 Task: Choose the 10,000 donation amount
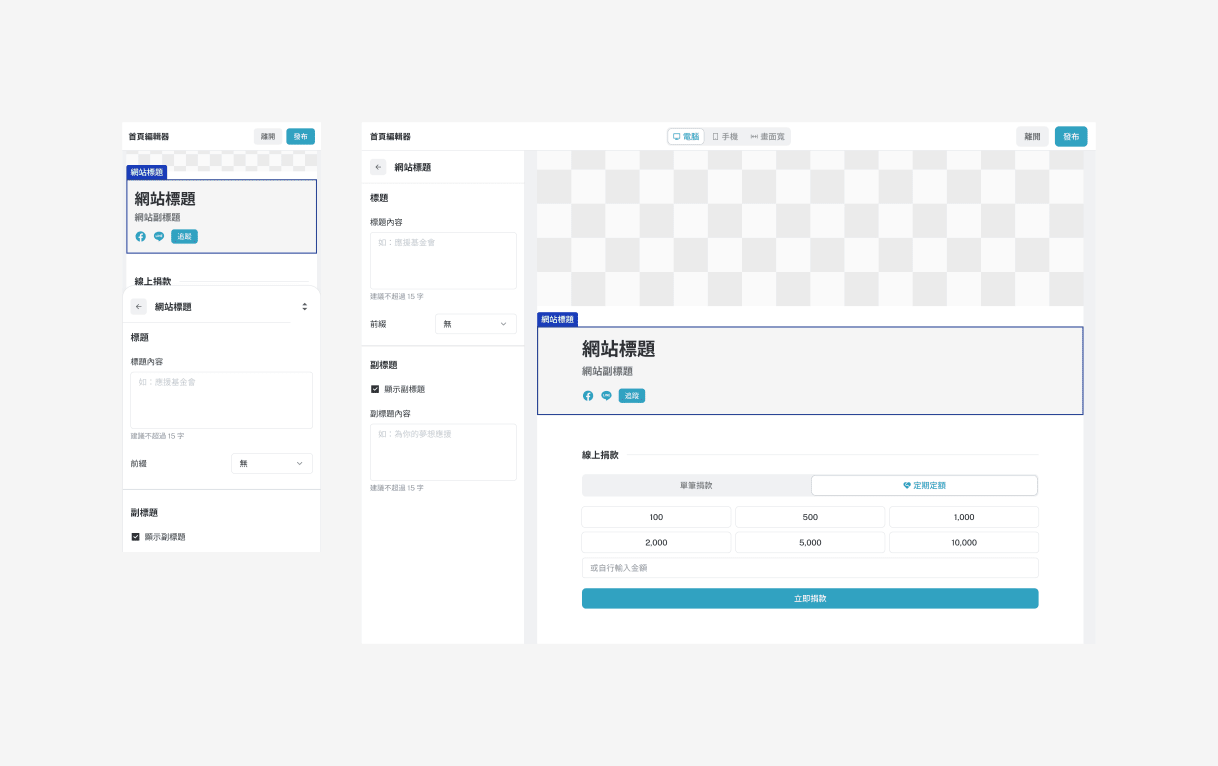click(964, 543)
